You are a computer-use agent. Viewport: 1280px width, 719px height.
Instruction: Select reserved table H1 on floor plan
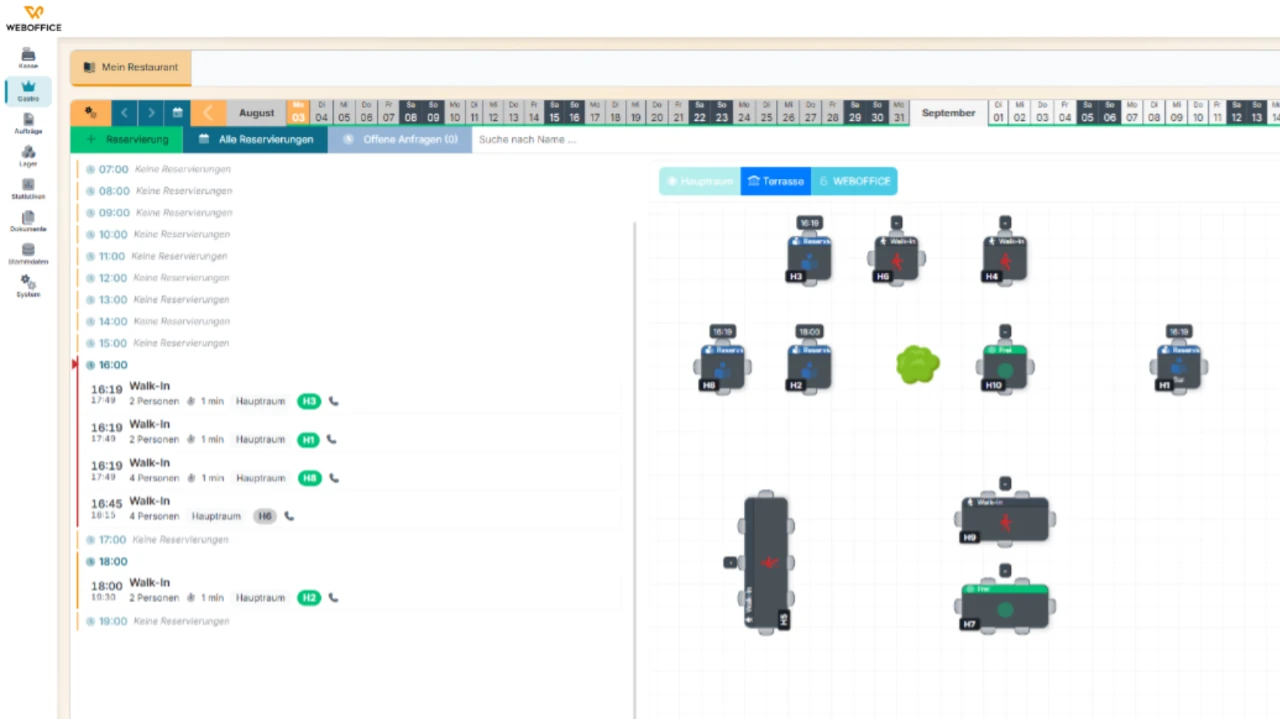pyautogui.click(x=1179, y=368)
